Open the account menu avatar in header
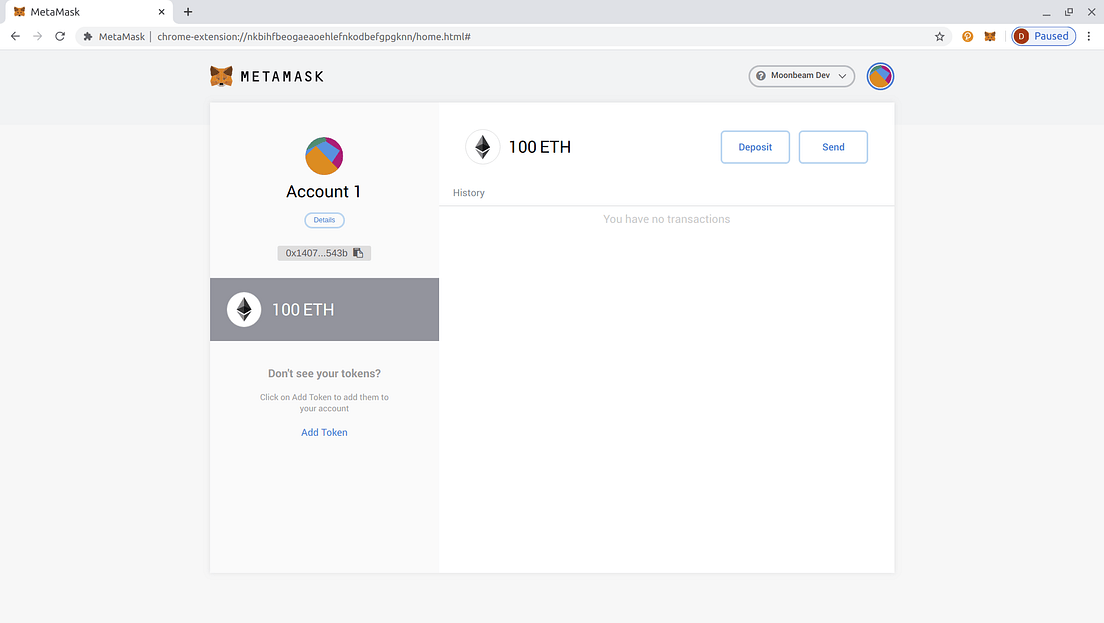The height and width of the screenshot is (623, 1104). pyautogui.click(x=880, y=76)
